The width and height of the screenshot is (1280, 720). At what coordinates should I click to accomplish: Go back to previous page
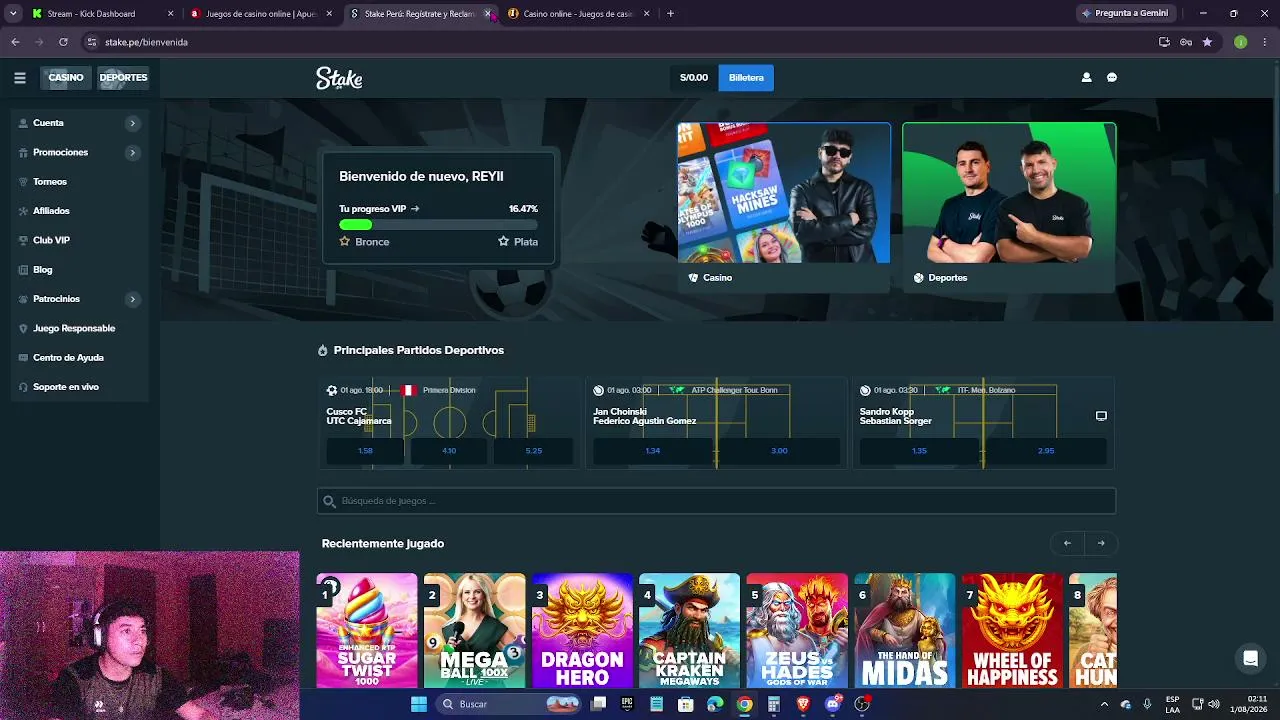15,42
